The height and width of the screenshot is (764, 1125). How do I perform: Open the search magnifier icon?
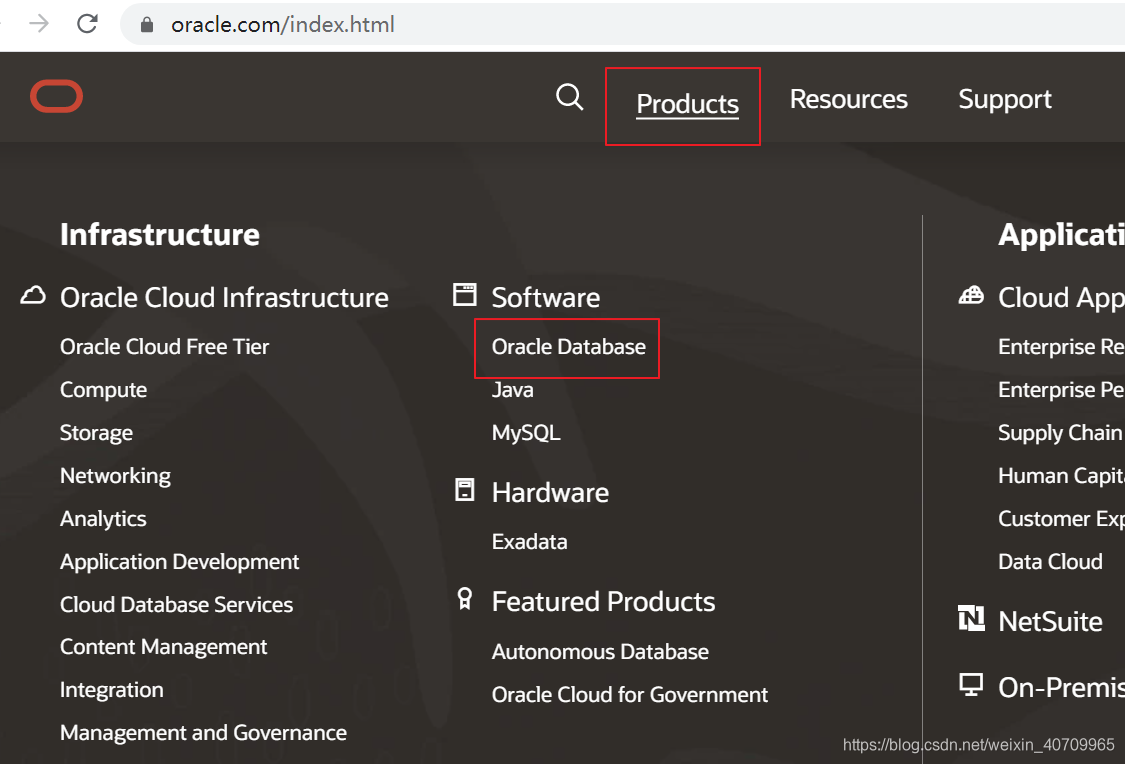570,97
